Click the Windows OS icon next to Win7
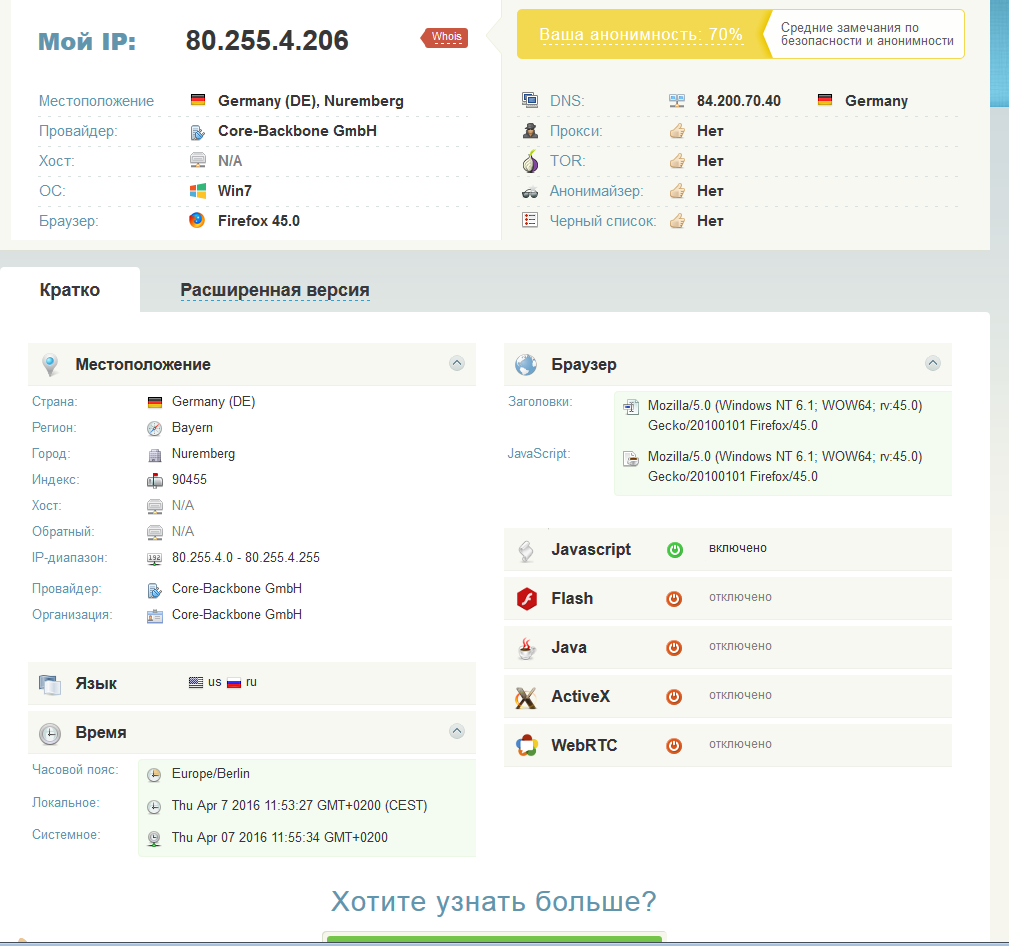Image resolution: width=1009 pixels, height=946 pixels. coord(197,191)
